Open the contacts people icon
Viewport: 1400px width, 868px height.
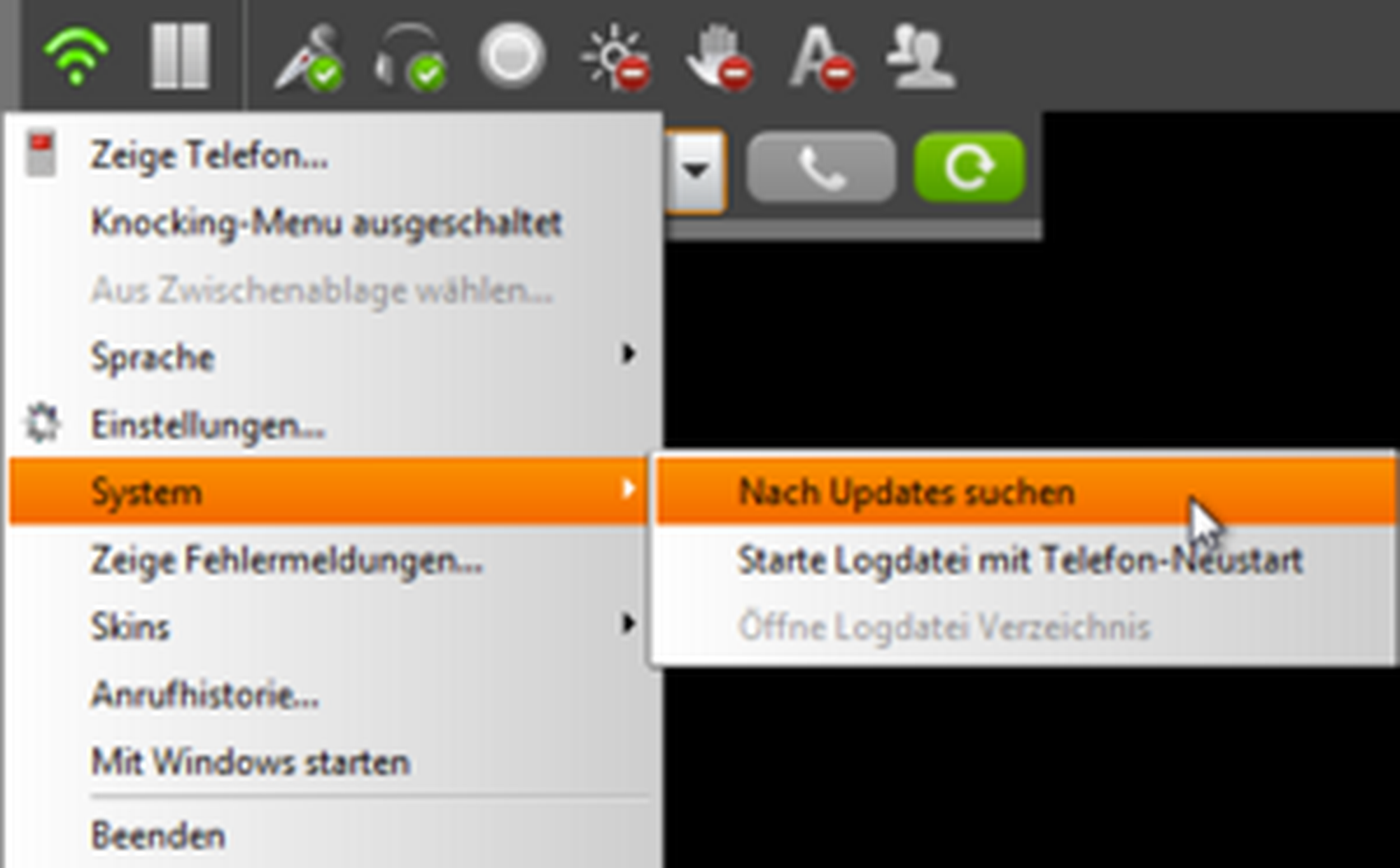coord(920,56)
